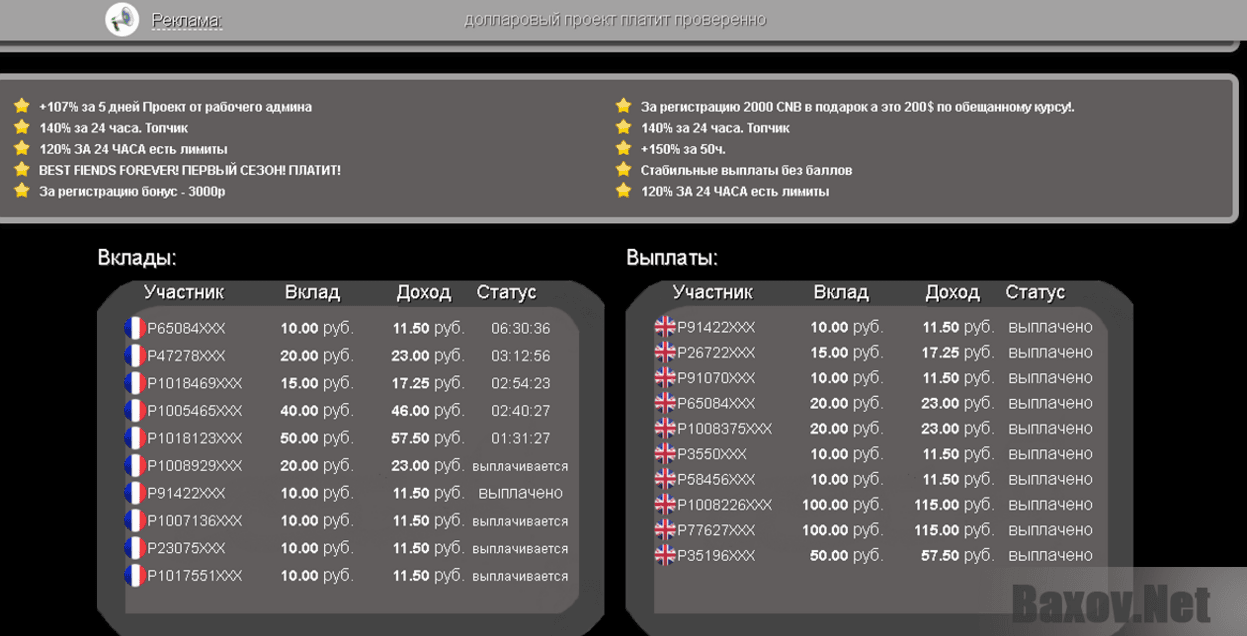1247x636 pixels.
Task: Click the star beside 'Стабильные выплаты без баллов'
Action: [624, 170]
